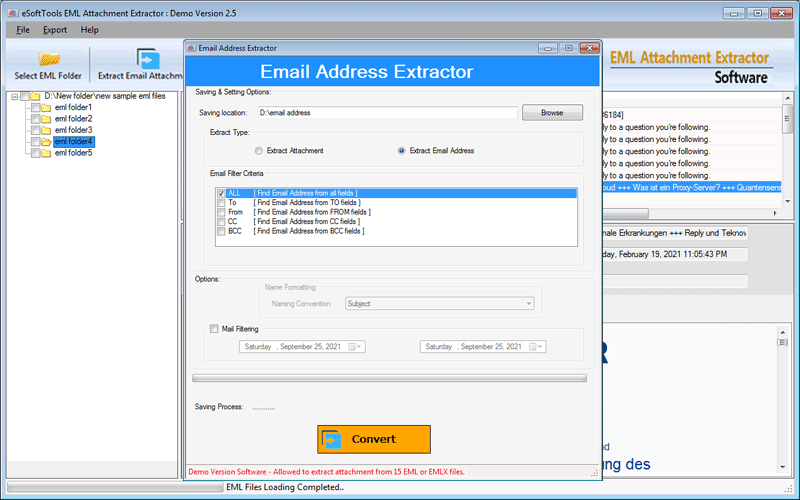Check the eml folder4 checkbox
800x500 pixels.
pyautogui.click(x=35, y=142)
